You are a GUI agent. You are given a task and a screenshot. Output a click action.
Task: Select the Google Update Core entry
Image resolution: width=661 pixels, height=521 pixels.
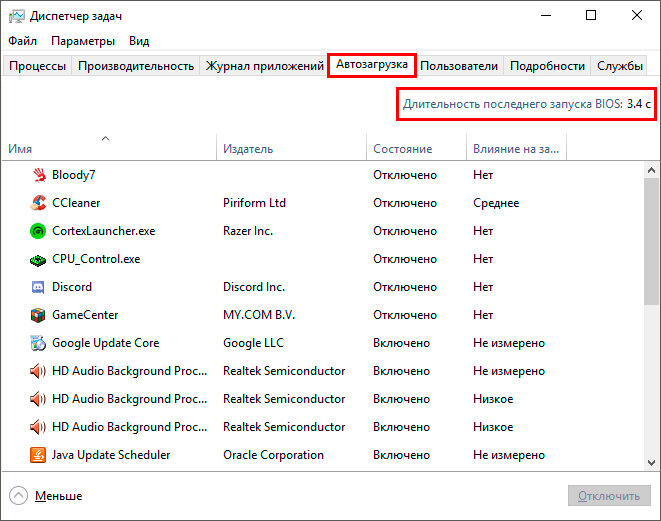(x=105, y=343)
